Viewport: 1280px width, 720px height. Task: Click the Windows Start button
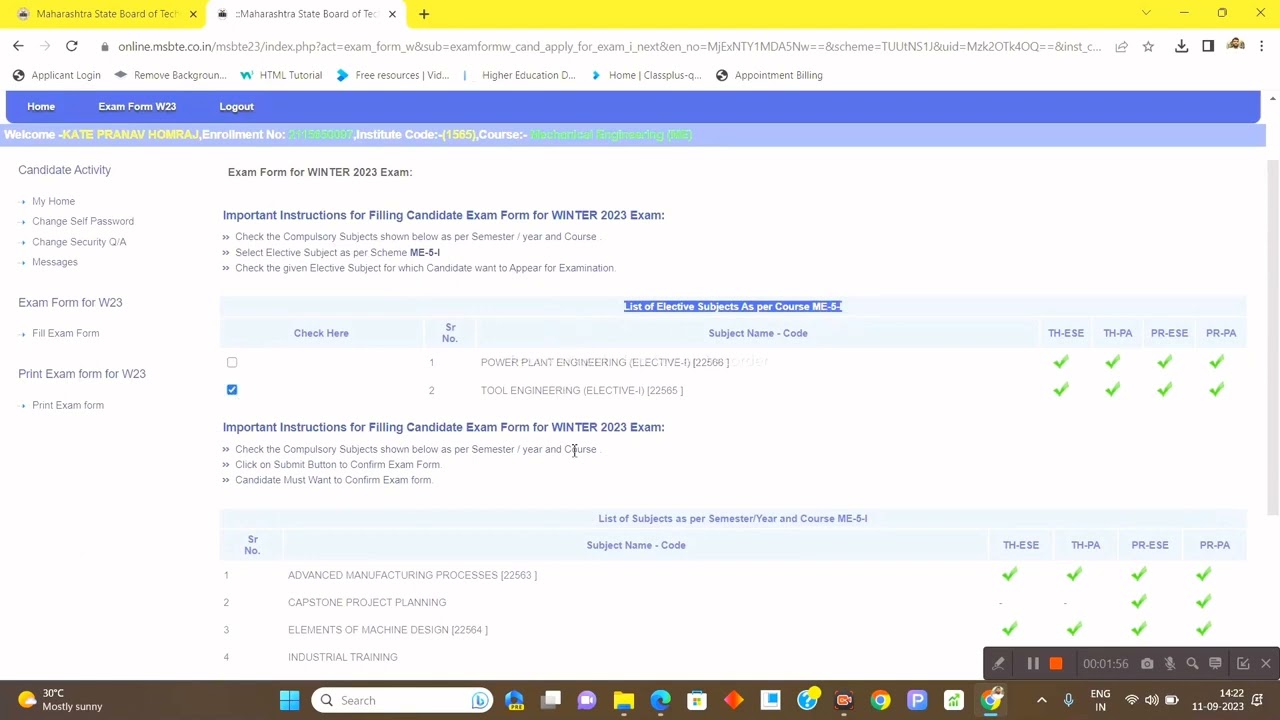tap(289, 700)
